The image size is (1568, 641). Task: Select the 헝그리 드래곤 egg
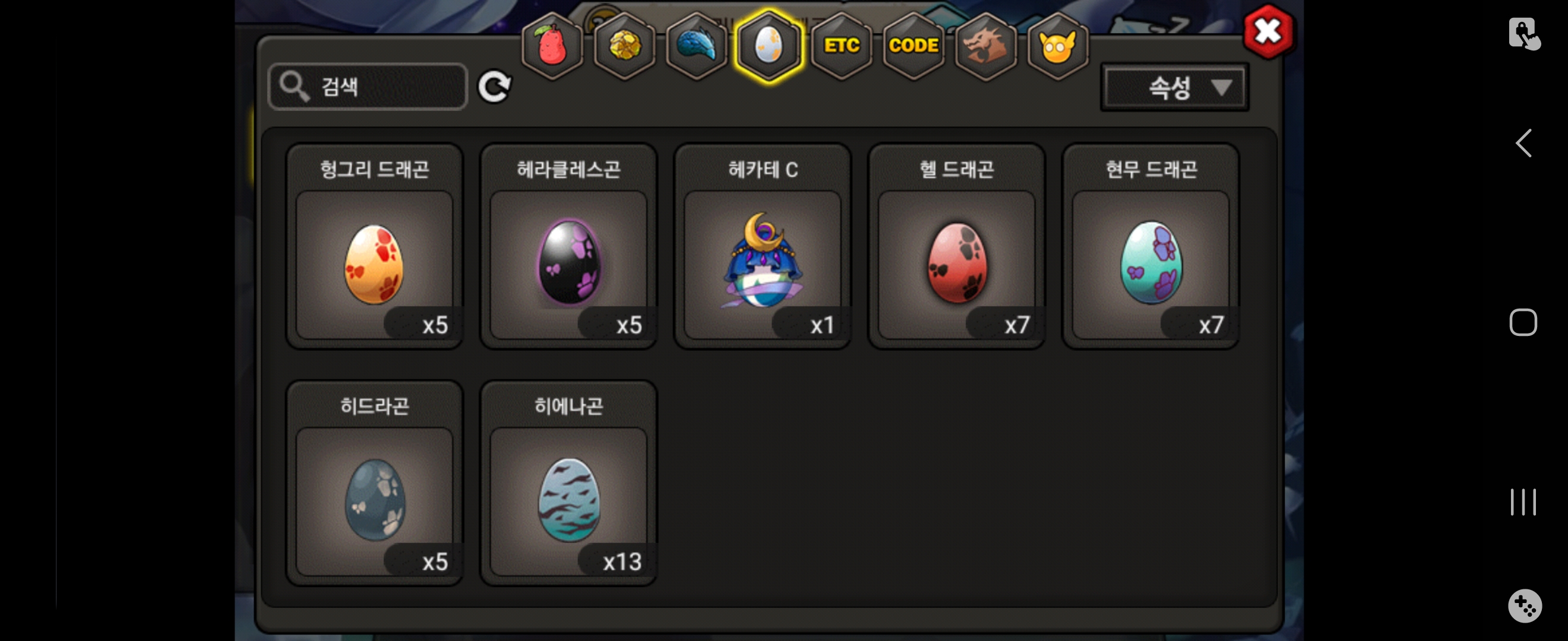click(374, 246)
